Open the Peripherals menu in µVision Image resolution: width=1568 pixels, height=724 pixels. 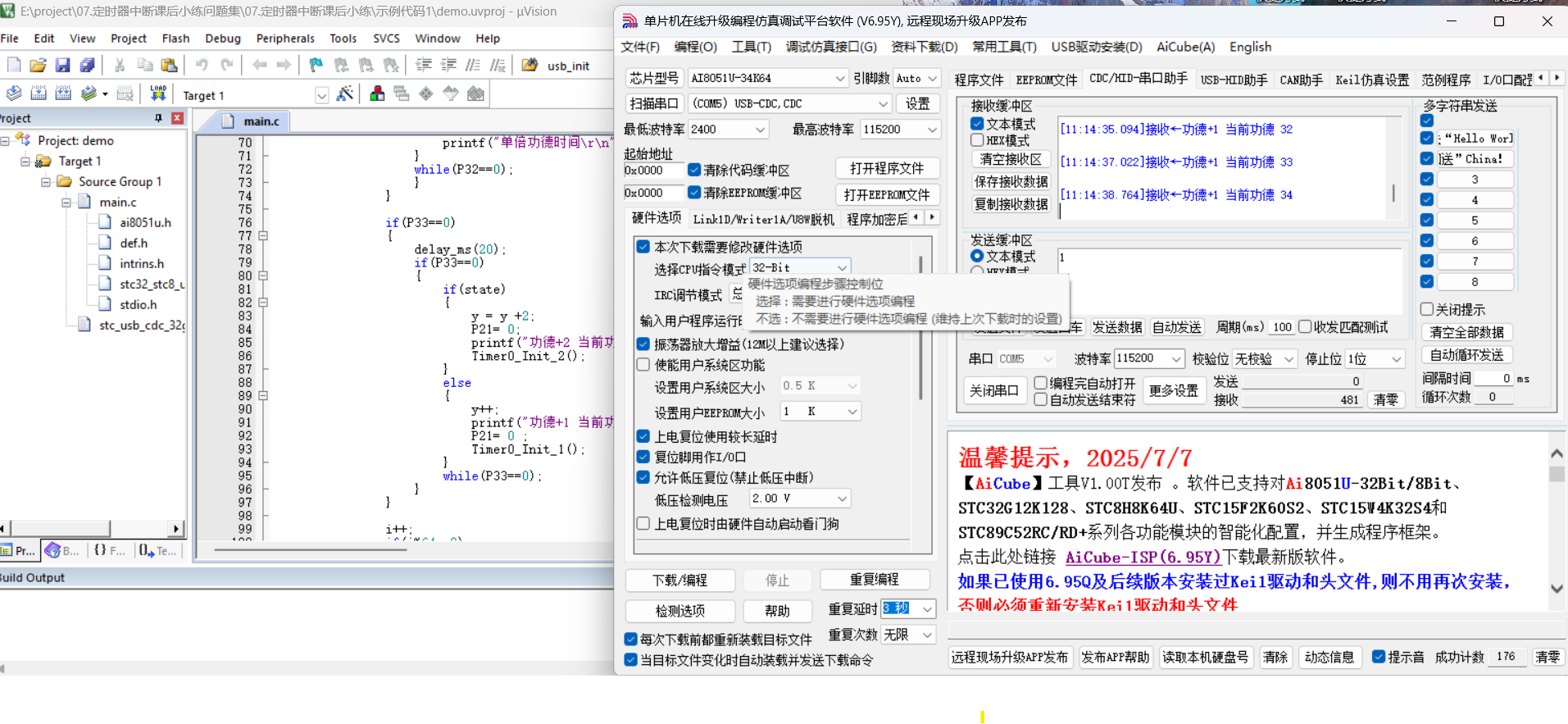[285, 39]
